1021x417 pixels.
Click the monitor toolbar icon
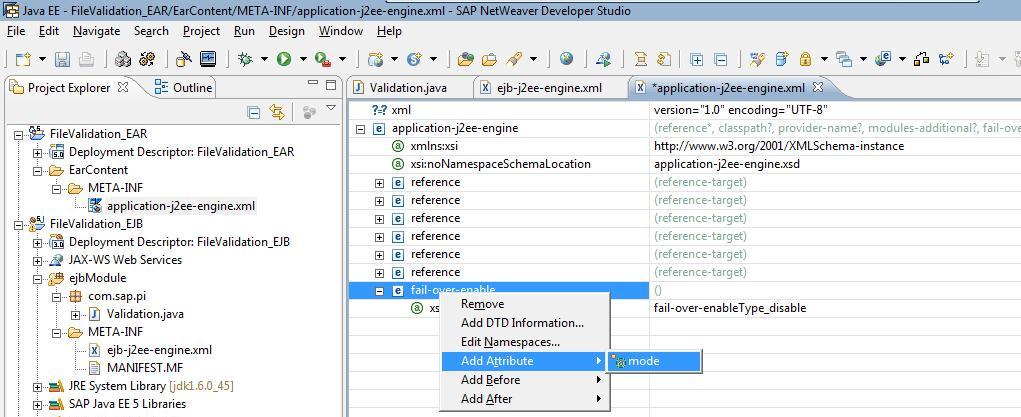pos(208,59)
